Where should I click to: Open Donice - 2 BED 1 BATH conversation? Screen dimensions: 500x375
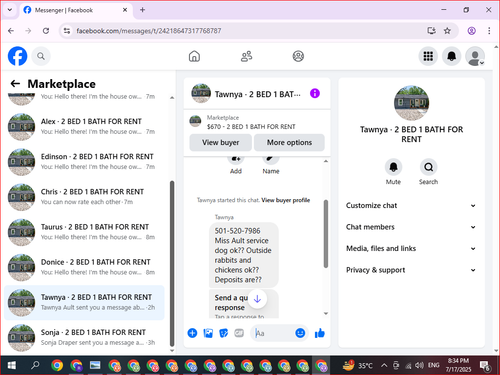click(x=84, y=267)
